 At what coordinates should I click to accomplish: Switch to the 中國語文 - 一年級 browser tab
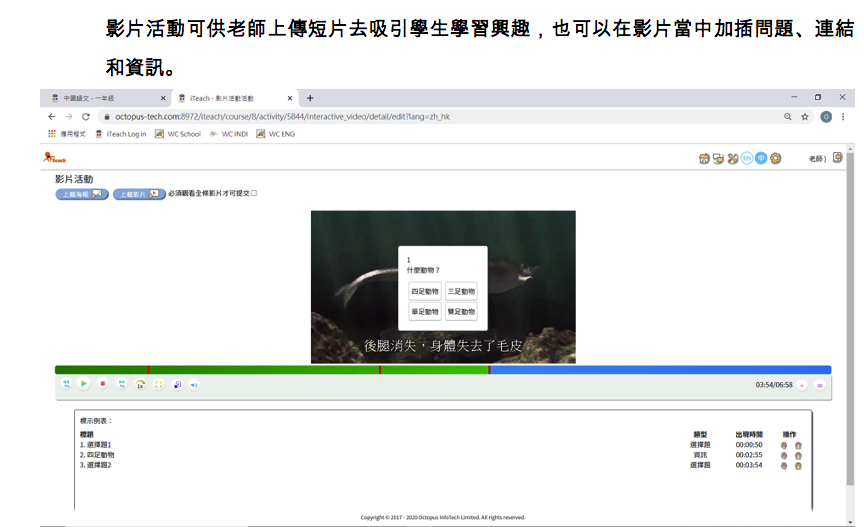pos(107,98)
